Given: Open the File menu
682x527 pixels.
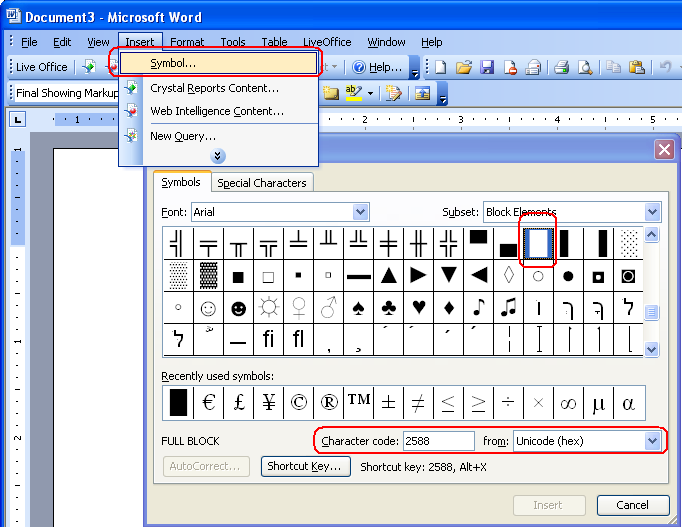Looking at the screenshot, I should pos(29,42).
